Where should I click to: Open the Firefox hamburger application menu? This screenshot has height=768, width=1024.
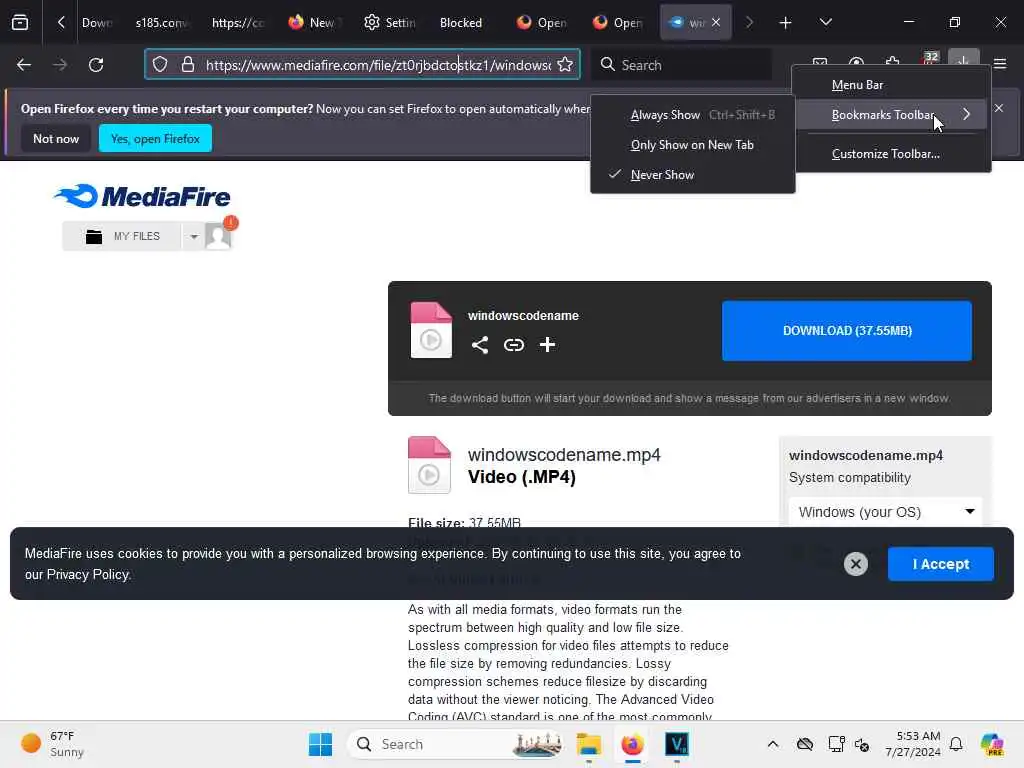click(1000, 64)
